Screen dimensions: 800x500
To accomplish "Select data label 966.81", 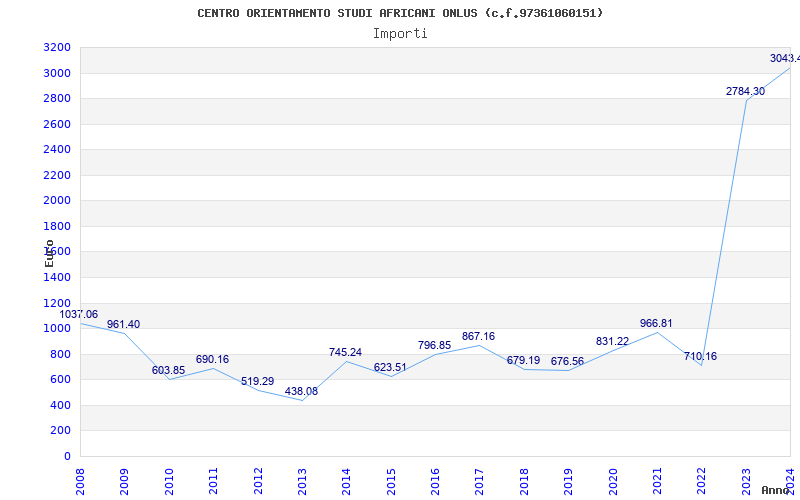I will pyautogui.click(x=656, y=324).
